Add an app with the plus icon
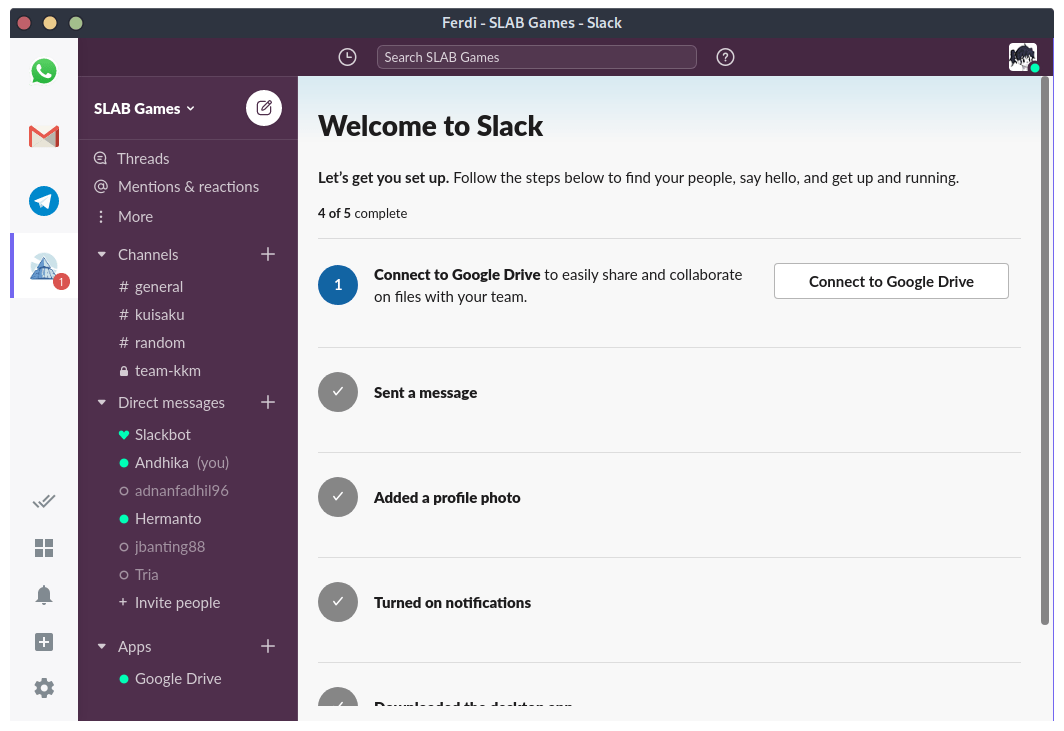 tap(268, 646)
